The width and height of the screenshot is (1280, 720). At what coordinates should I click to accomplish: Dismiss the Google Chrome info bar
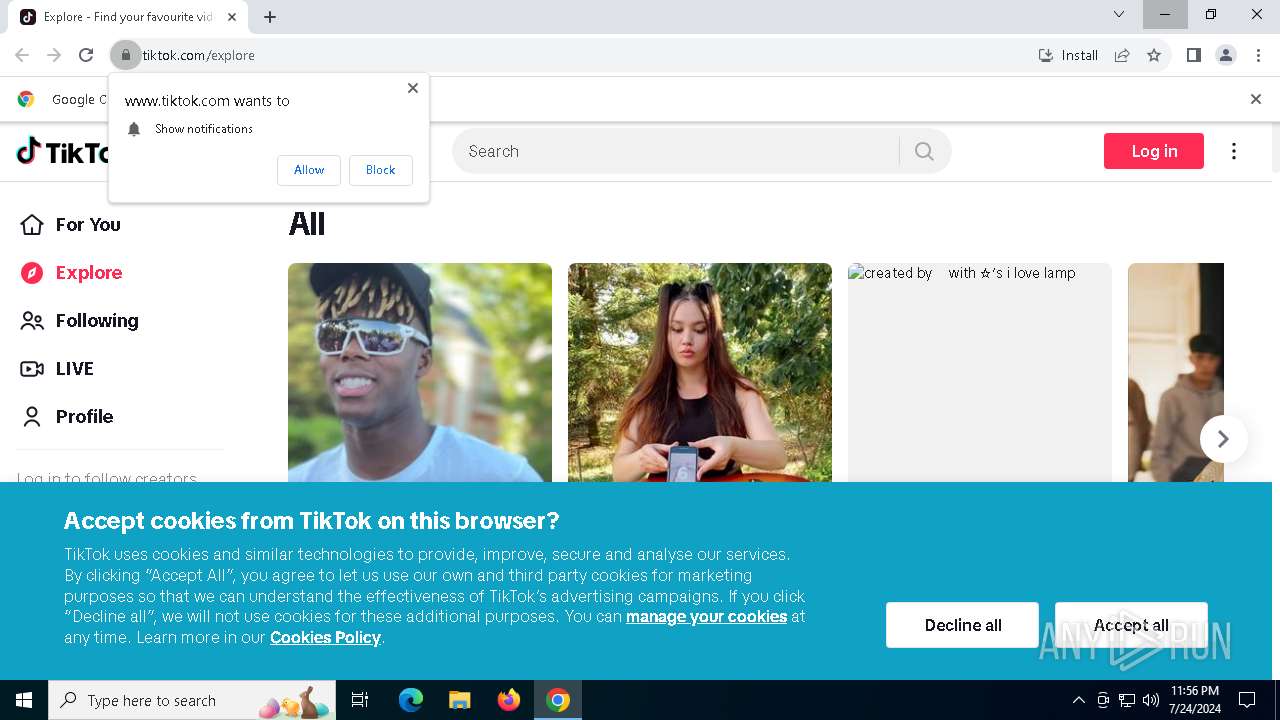pos(1256,99)
